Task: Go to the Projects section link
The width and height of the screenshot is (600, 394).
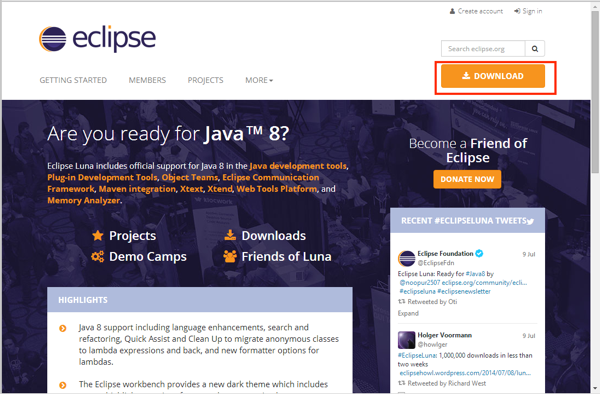Action: [x=132, y=236]
